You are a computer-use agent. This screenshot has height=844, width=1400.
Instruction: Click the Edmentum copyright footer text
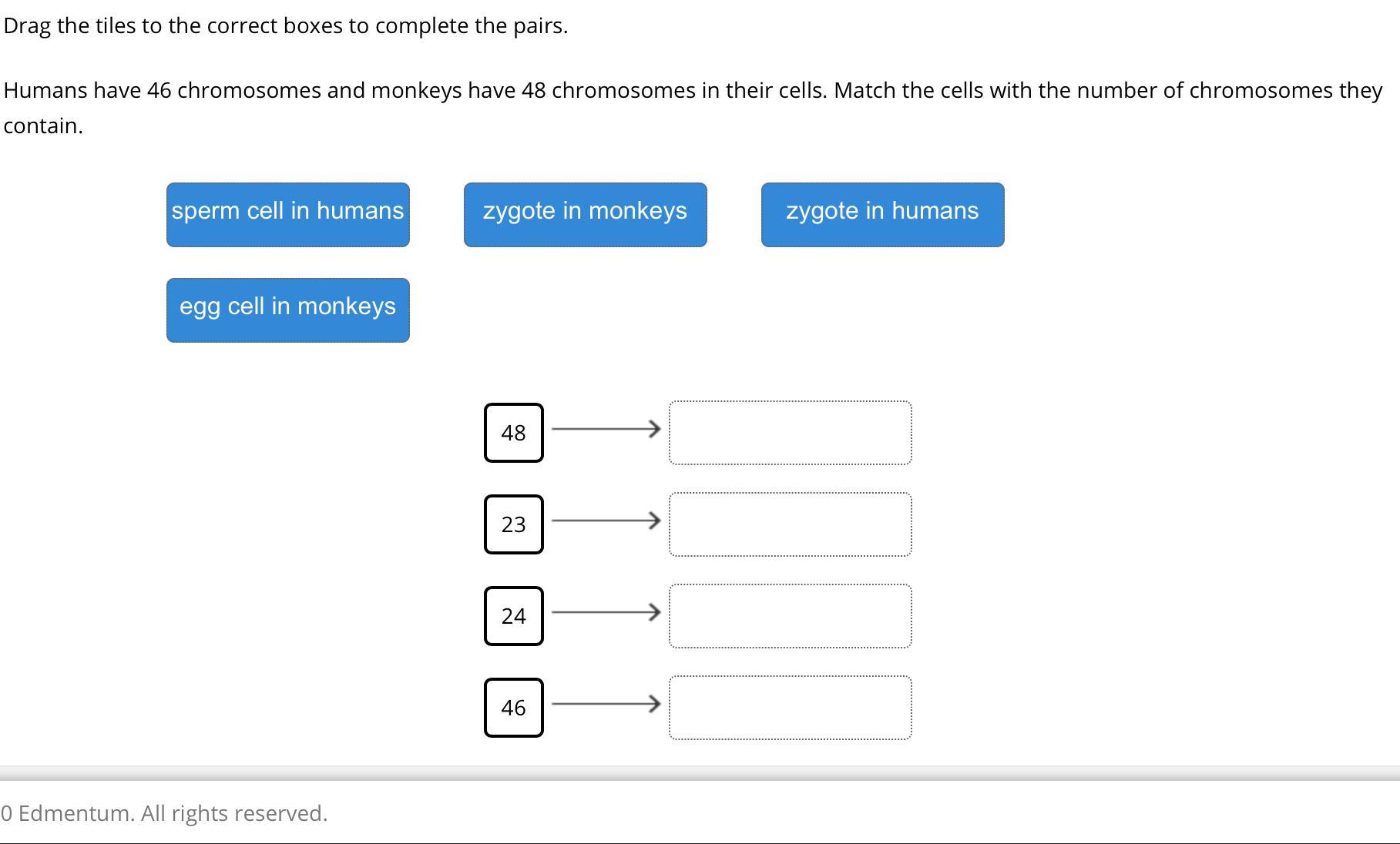click(164, 813)
